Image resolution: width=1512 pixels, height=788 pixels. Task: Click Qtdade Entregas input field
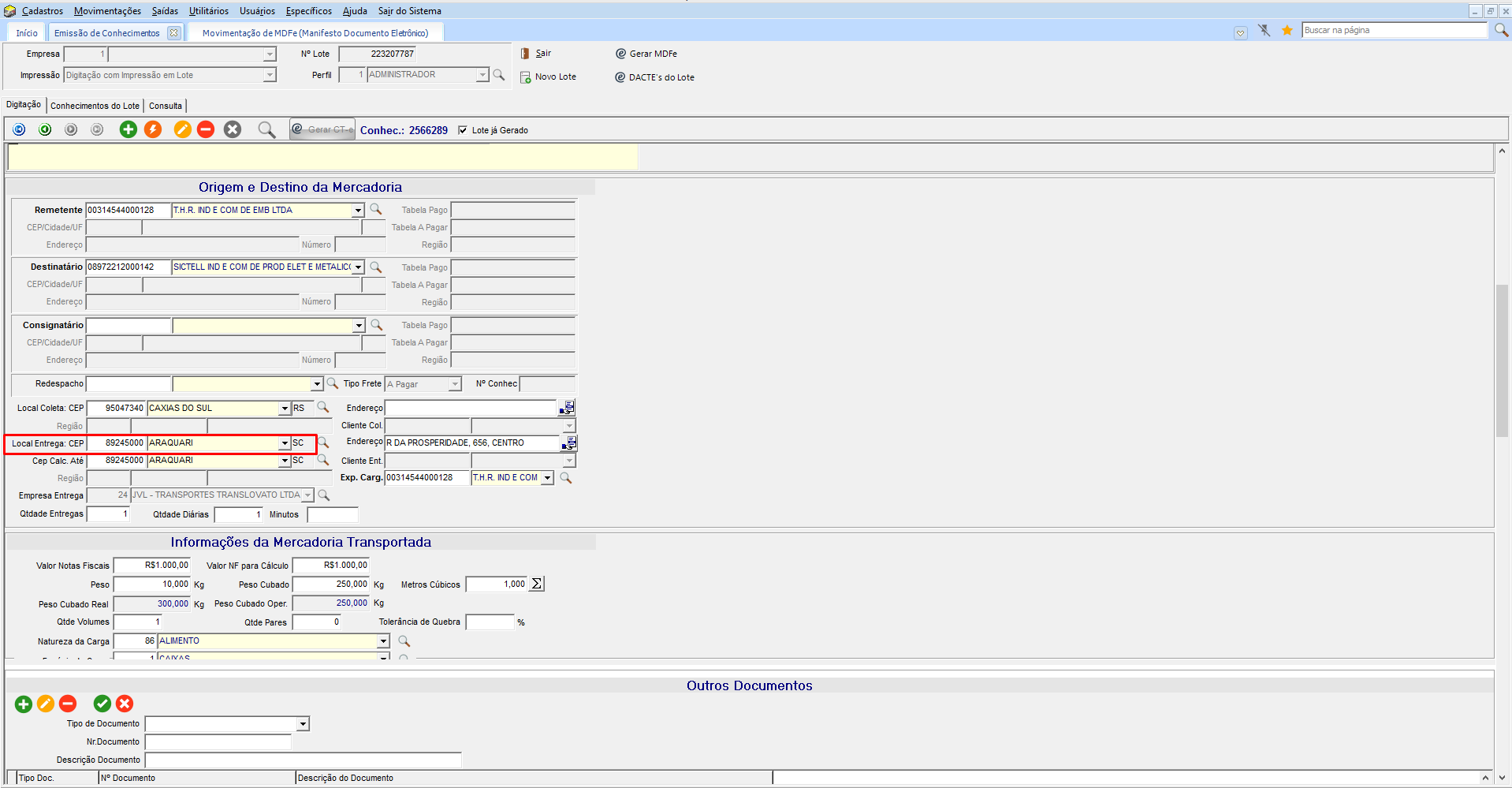tap(108, 514)
